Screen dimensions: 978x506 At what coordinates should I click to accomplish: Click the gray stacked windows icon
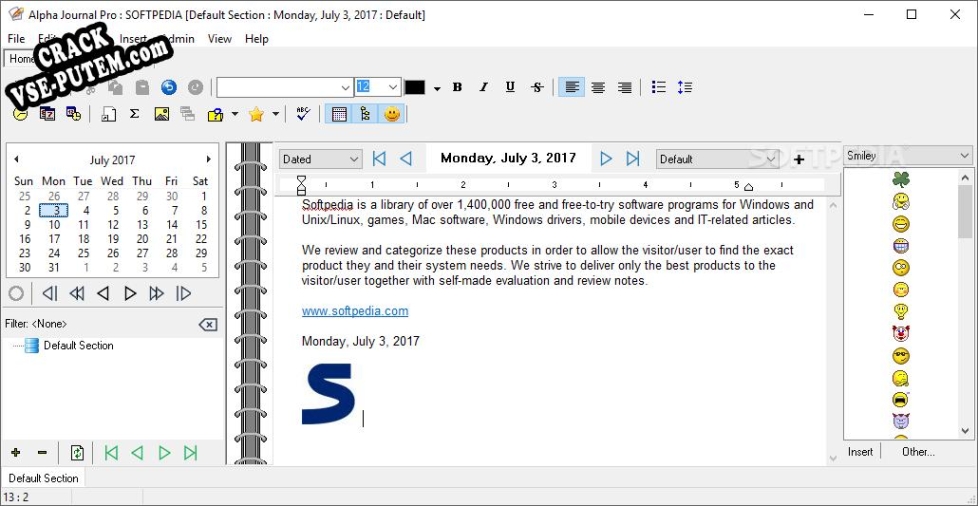point(187,114)
